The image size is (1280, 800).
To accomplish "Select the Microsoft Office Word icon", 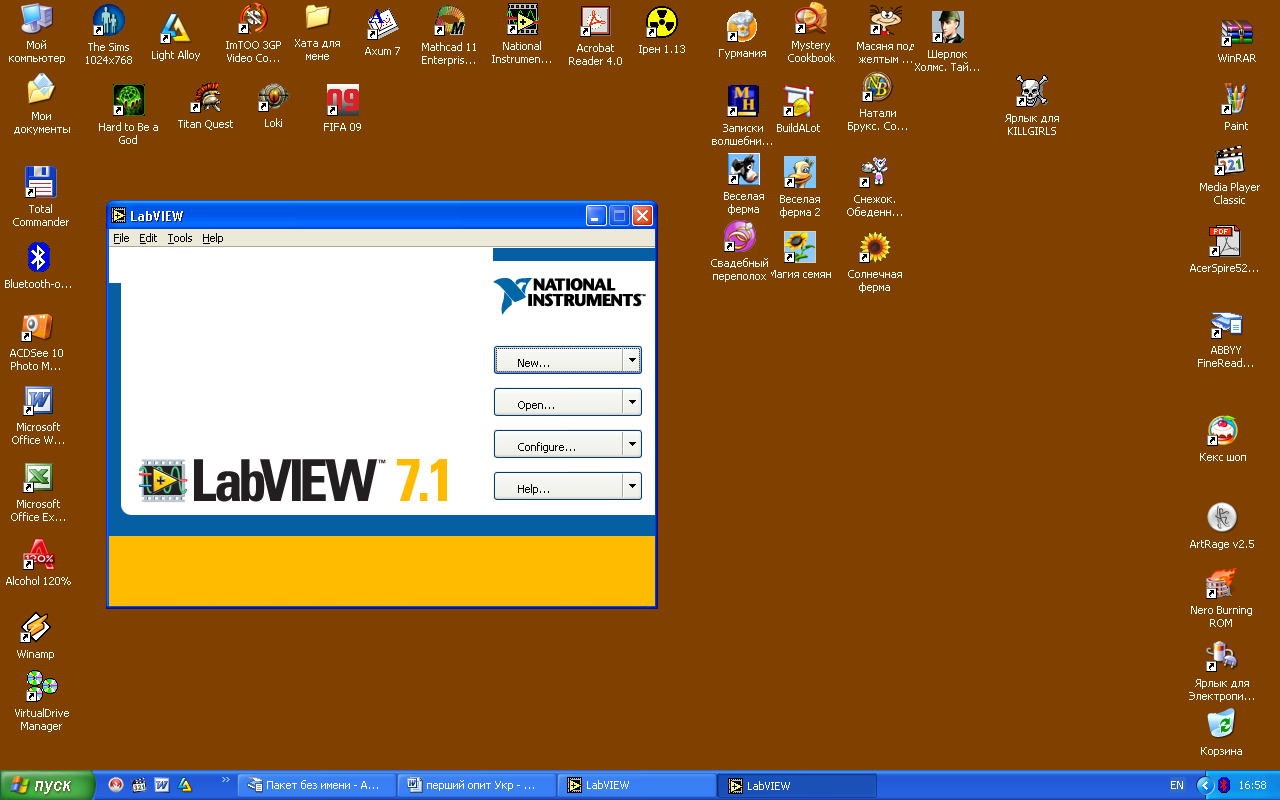I will tap(39, 416).
